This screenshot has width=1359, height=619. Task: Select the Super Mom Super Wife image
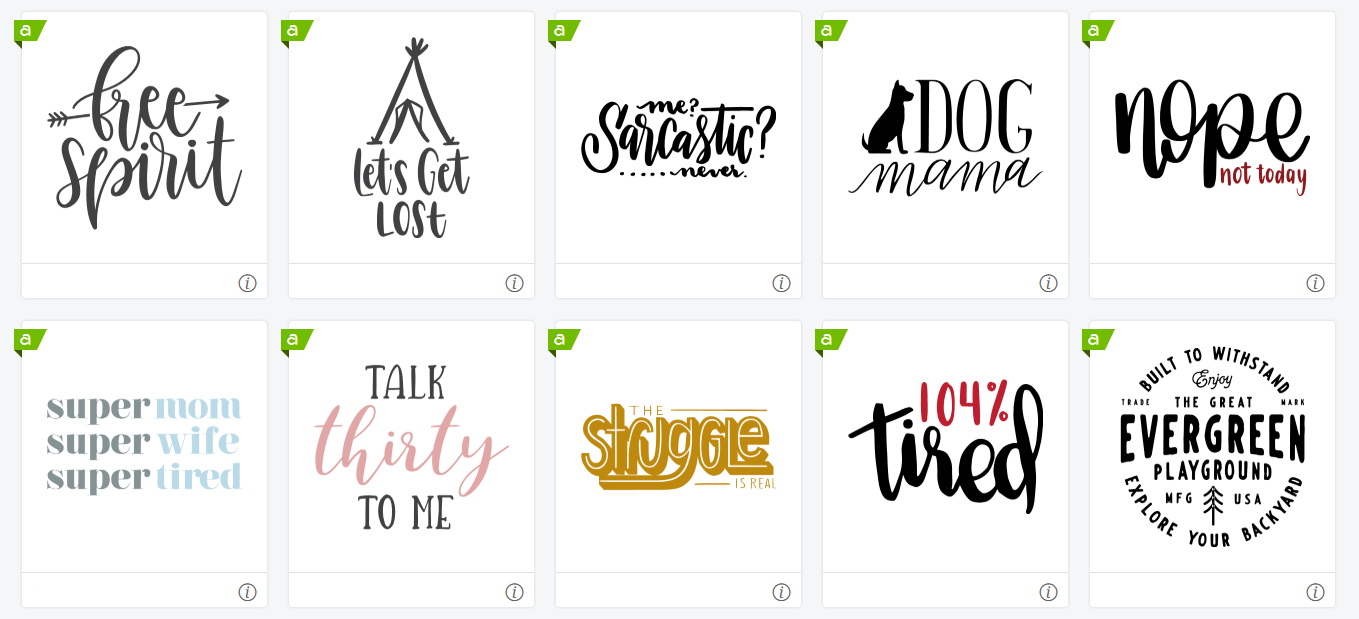[144, 442]
